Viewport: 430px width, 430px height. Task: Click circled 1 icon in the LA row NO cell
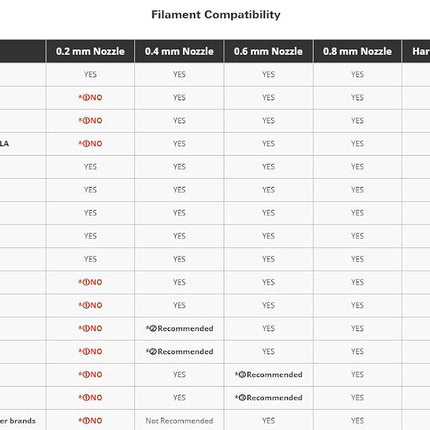86,144
